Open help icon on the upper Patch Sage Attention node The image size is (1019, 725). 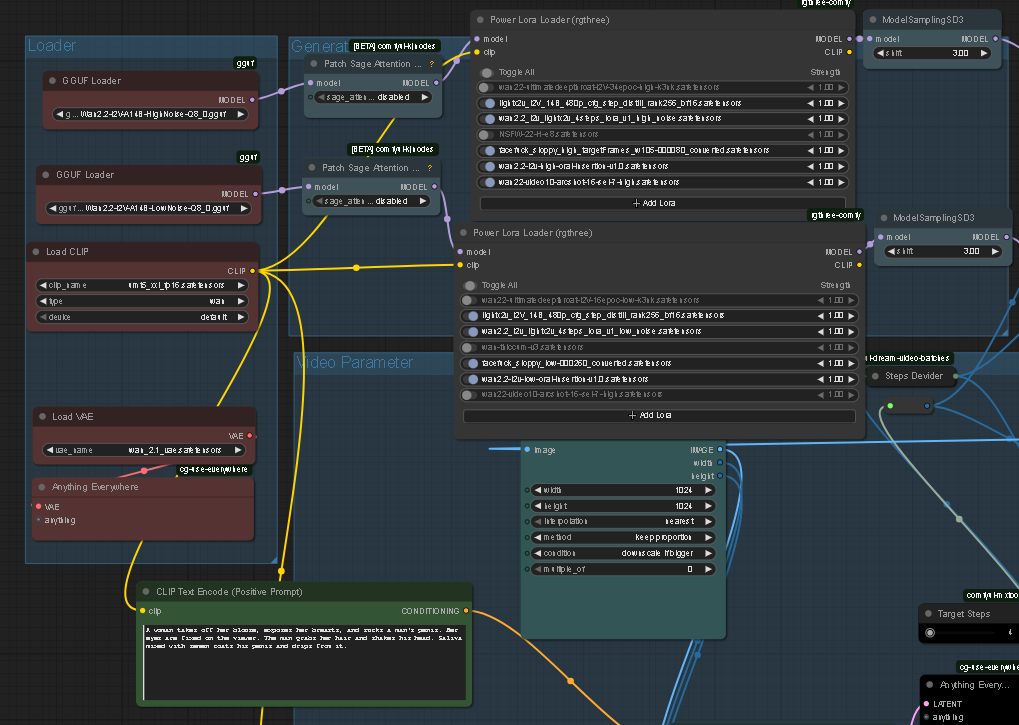(x=432, y=64)
